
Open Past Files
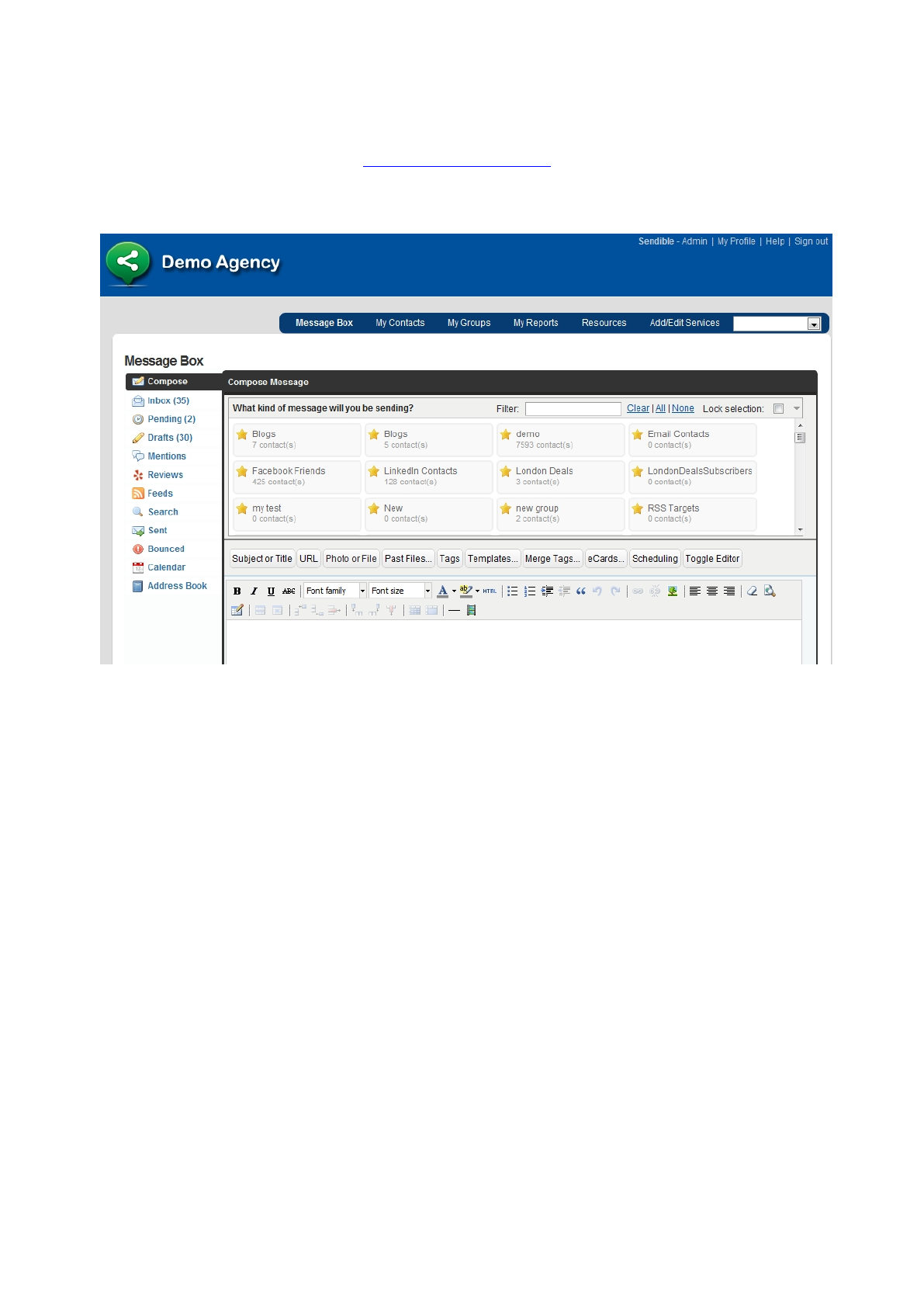(x=408, y=559)
